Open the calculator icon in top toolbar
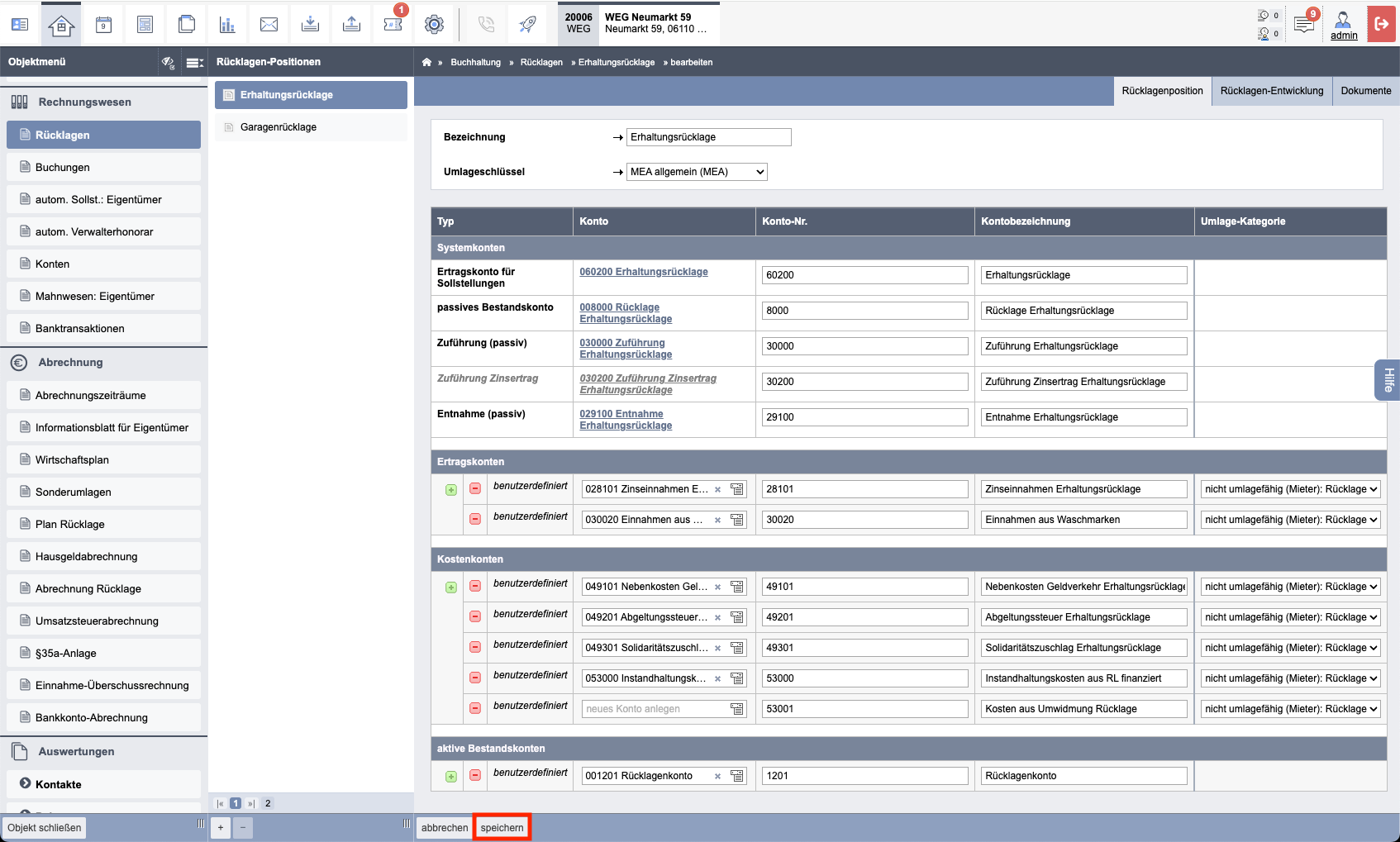The image size is (1400, 842). tap(145, 25)
